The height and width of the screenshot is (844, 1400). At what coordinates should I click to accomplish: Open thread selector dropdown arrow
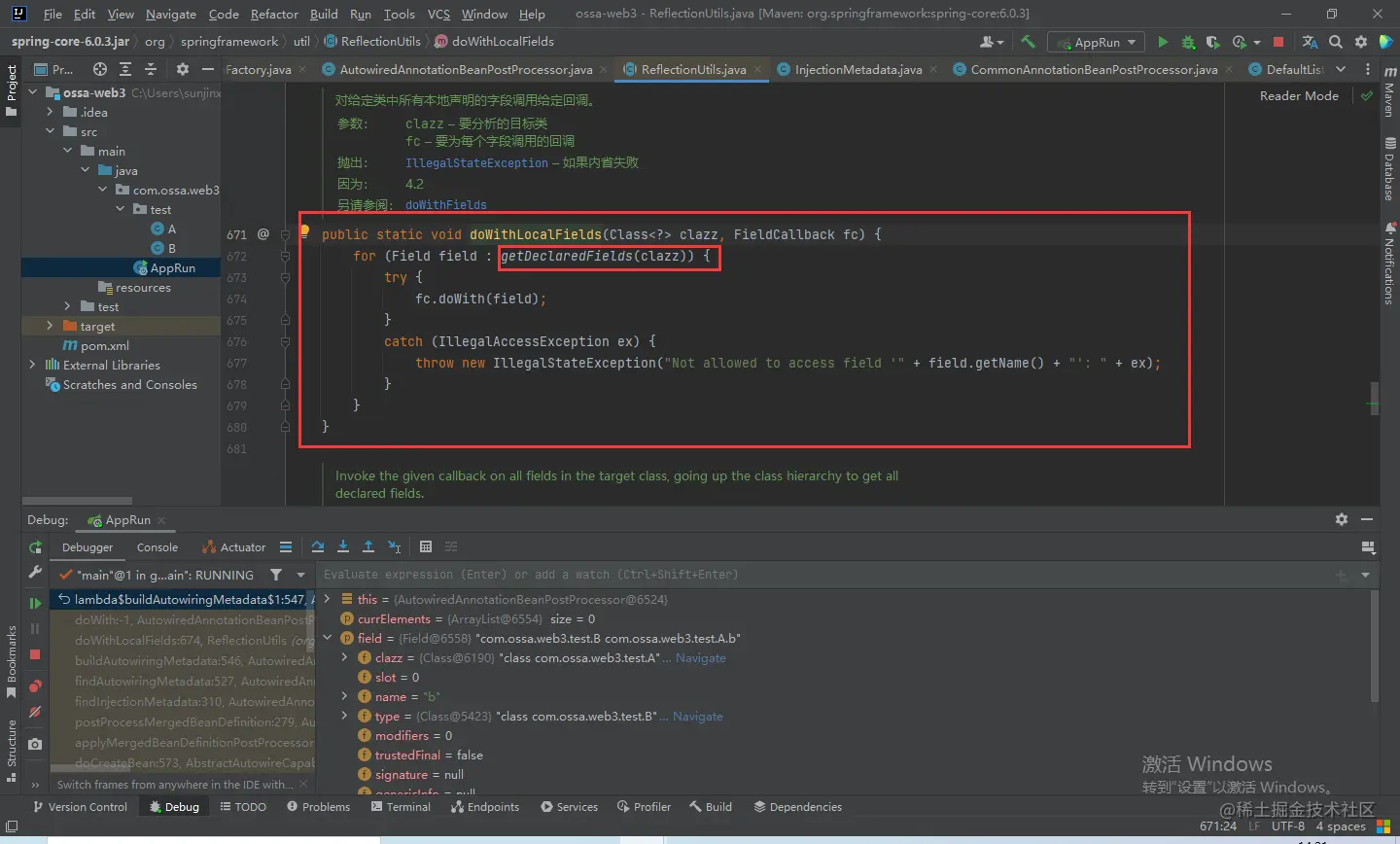click(300, 575)
